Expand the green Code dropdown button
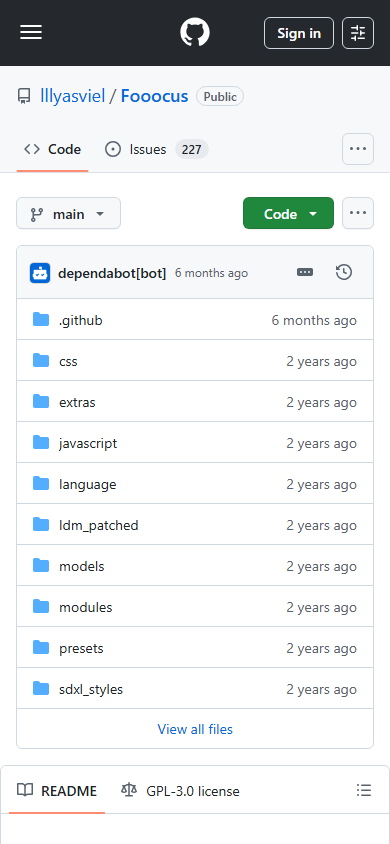This screenshot has width=390, height=844. pyautogui.click(x=288, y=213)
